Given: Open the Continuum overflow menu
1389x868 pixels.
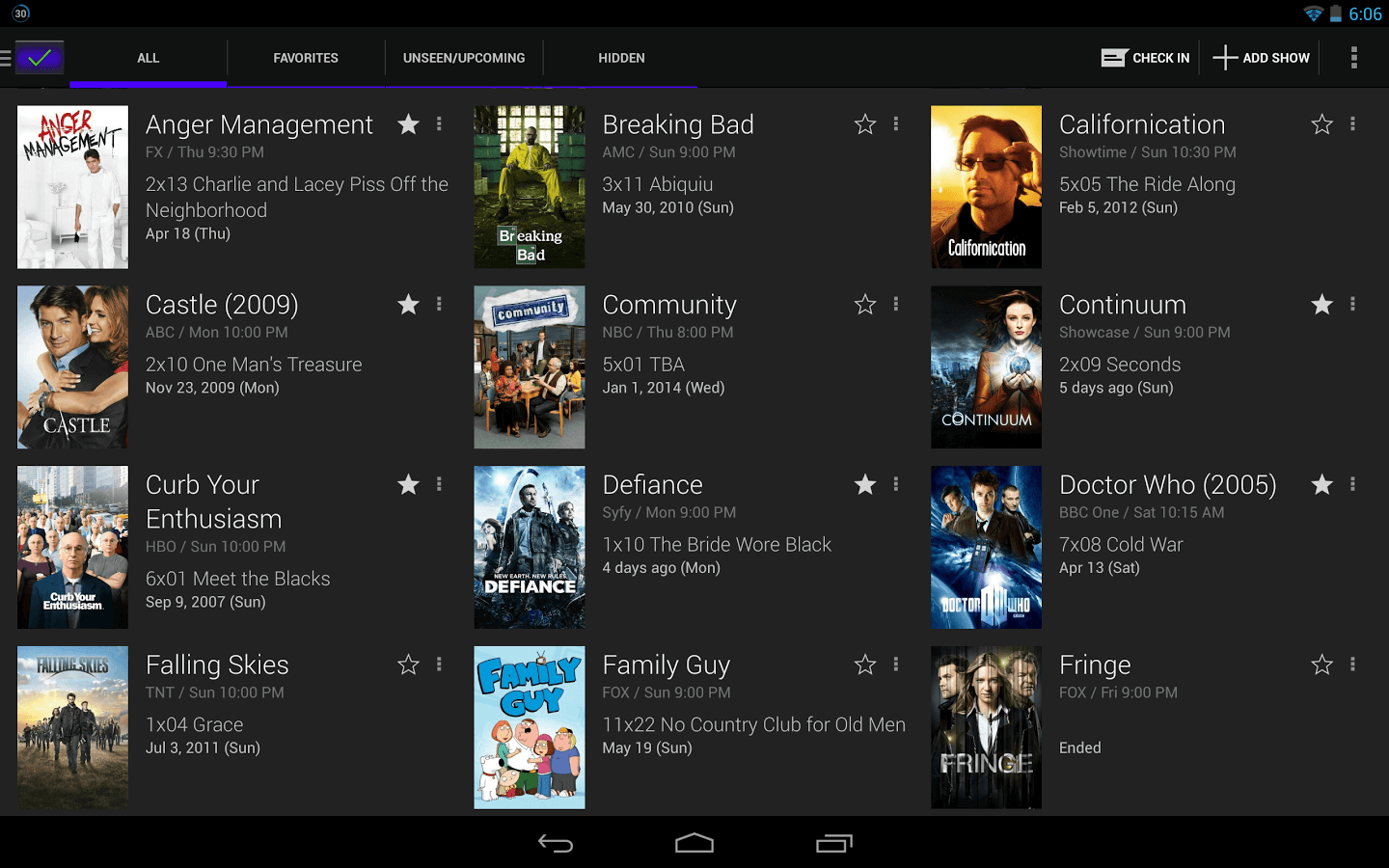Looking at the screenshot, I should click(1352, 305).
